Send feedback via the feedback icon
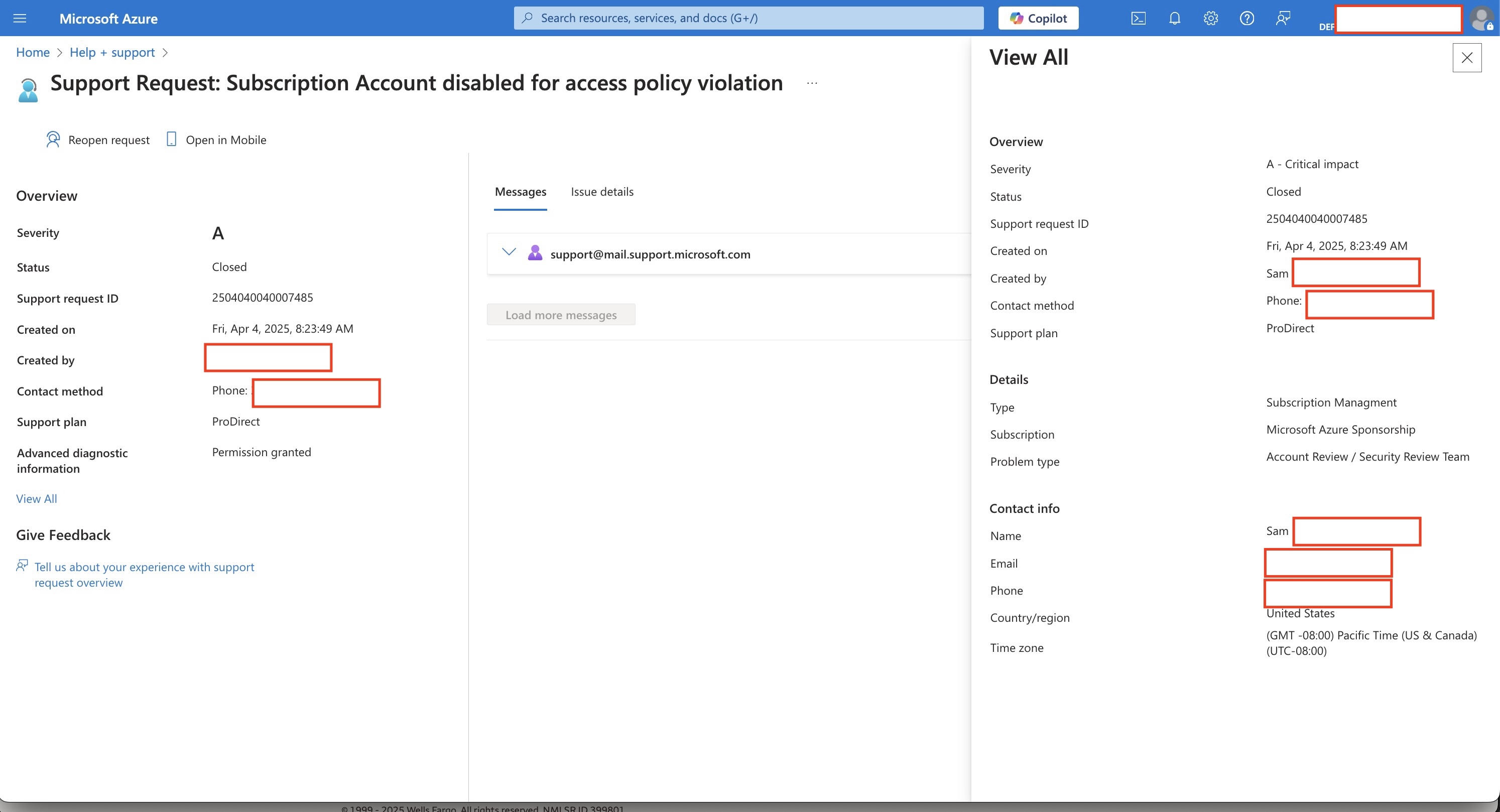 pos(1283,18)
